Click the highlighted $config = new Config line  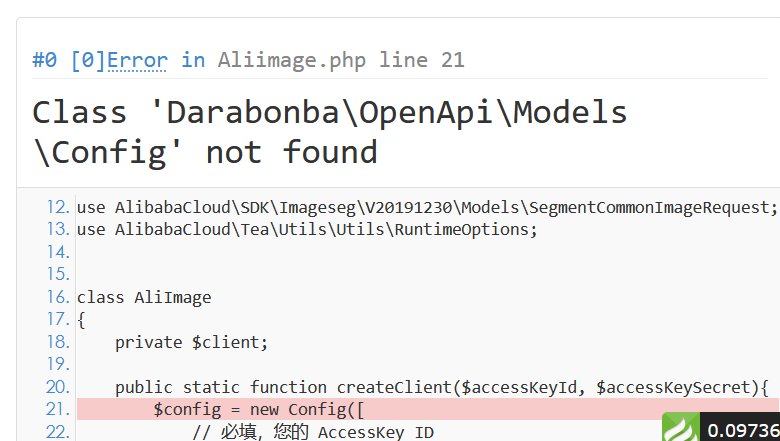[x=428, y=409]
